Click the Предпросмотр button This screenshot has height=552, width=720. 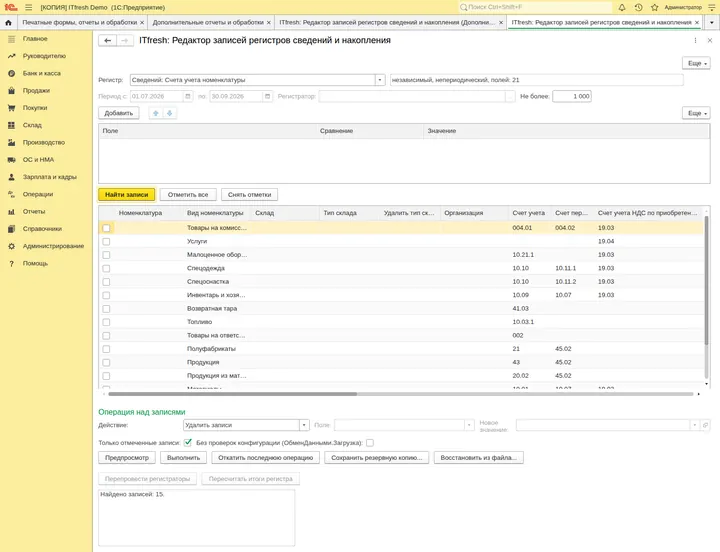(127, 458)
